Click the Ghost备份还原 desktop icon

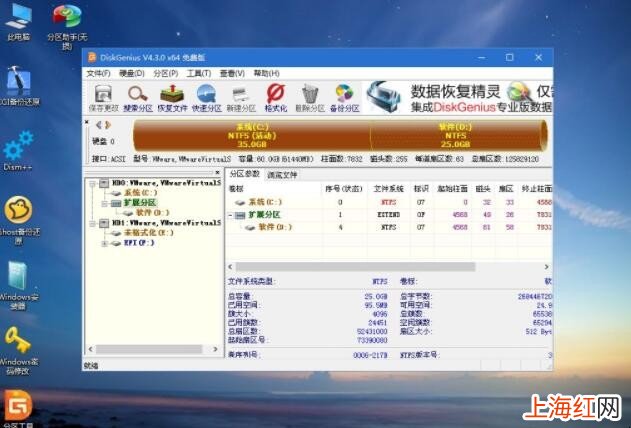(x=19, y=220)
